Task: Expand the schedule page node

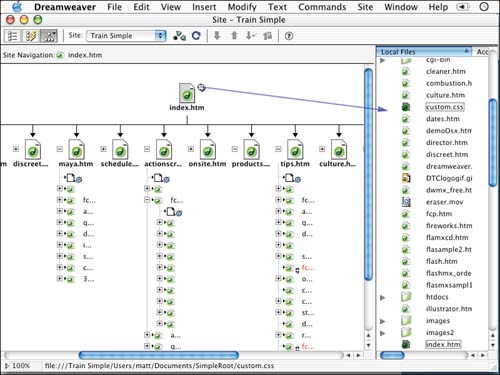Action: click(103, 149)
